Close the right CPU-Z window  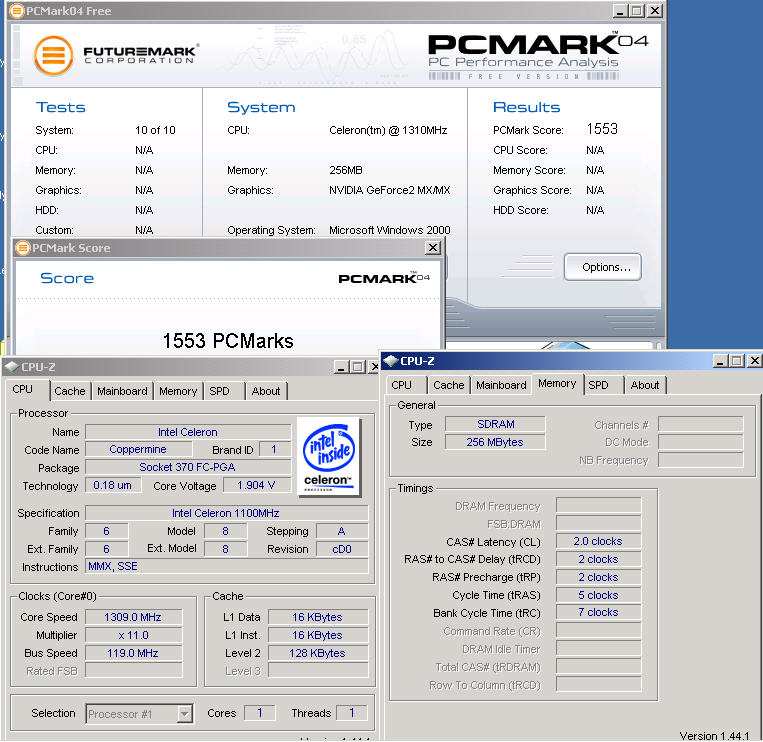754,361
